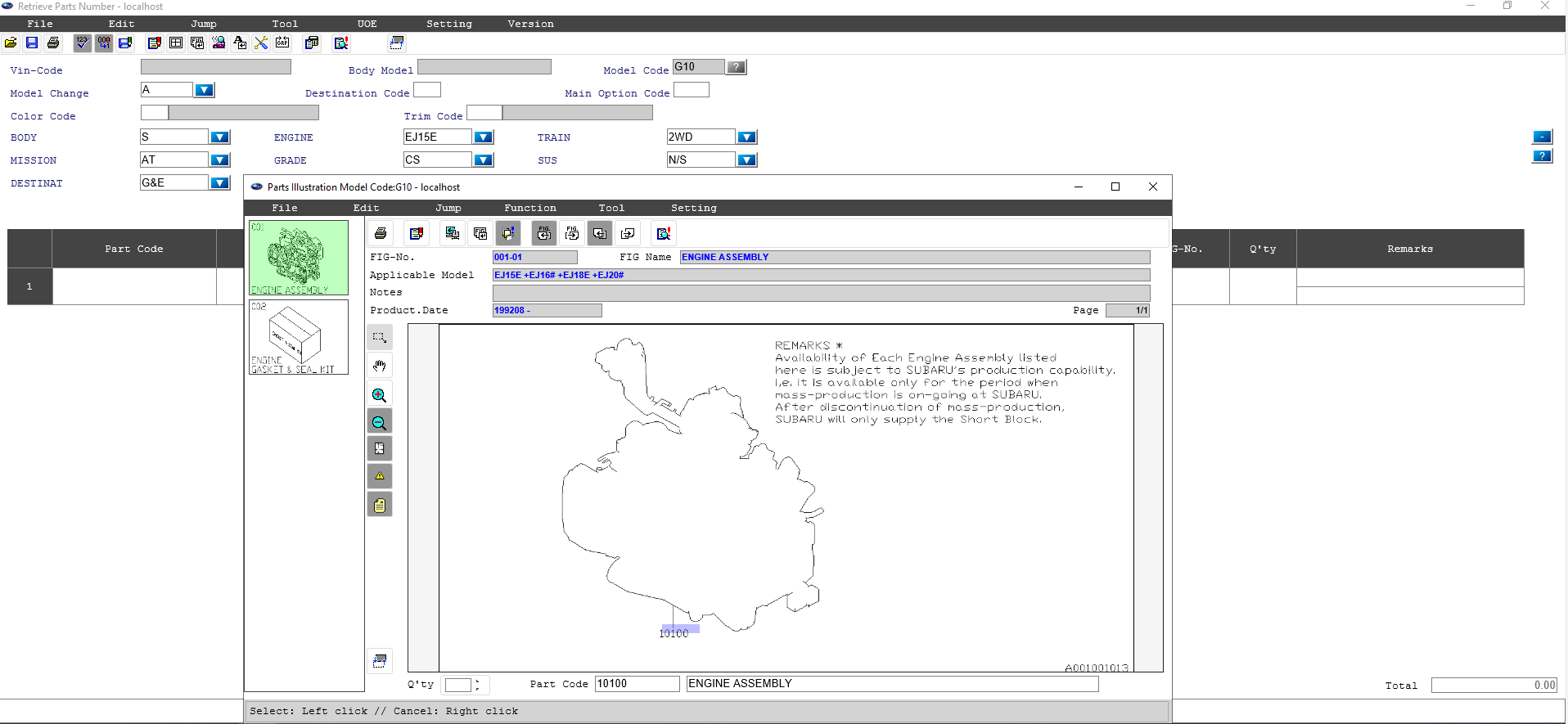Toggle the previous FIG. left arrow icon

coord(543,233)
